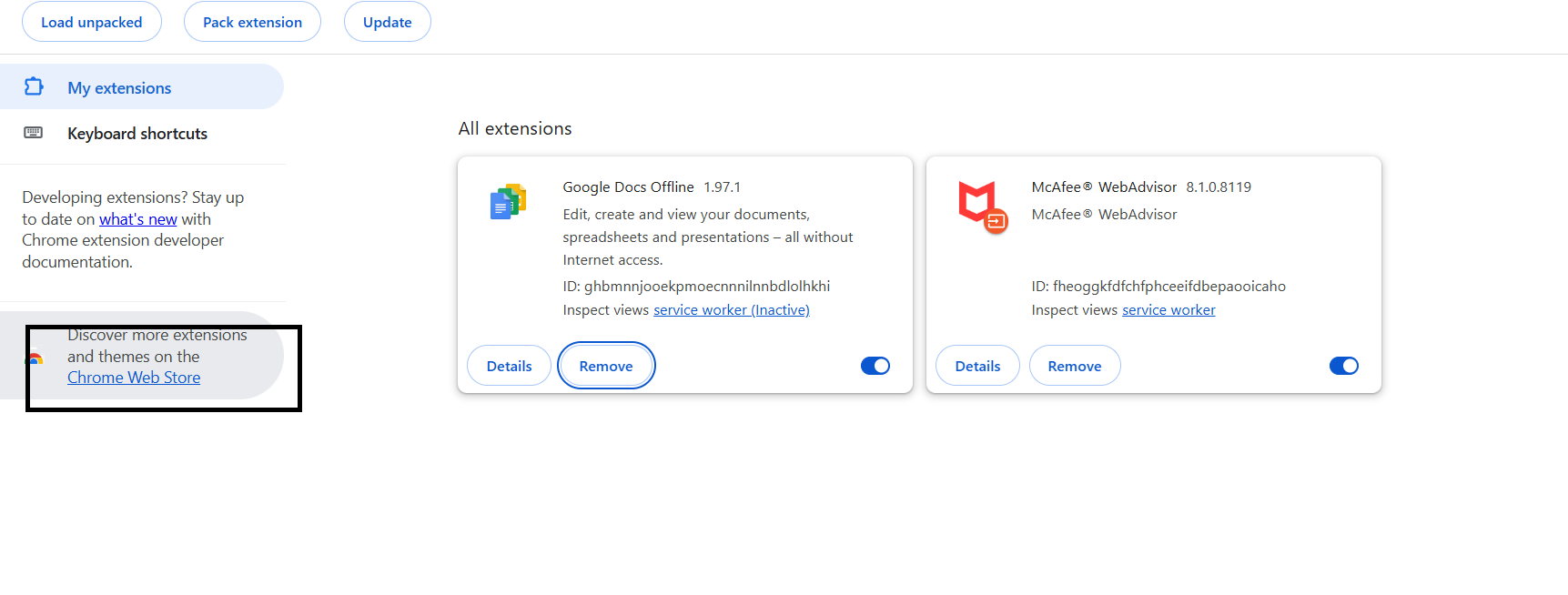Open the what's new link
Viewport: 1568px width, 595px height.
click(138, 219)
